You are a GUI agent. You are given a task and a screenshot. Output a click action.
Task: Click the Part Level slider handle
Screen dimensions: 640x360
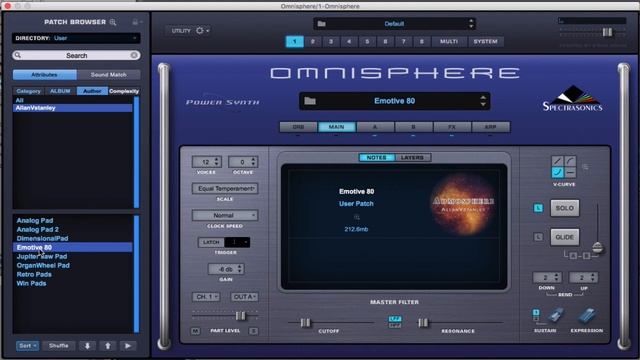click(240, 316)
